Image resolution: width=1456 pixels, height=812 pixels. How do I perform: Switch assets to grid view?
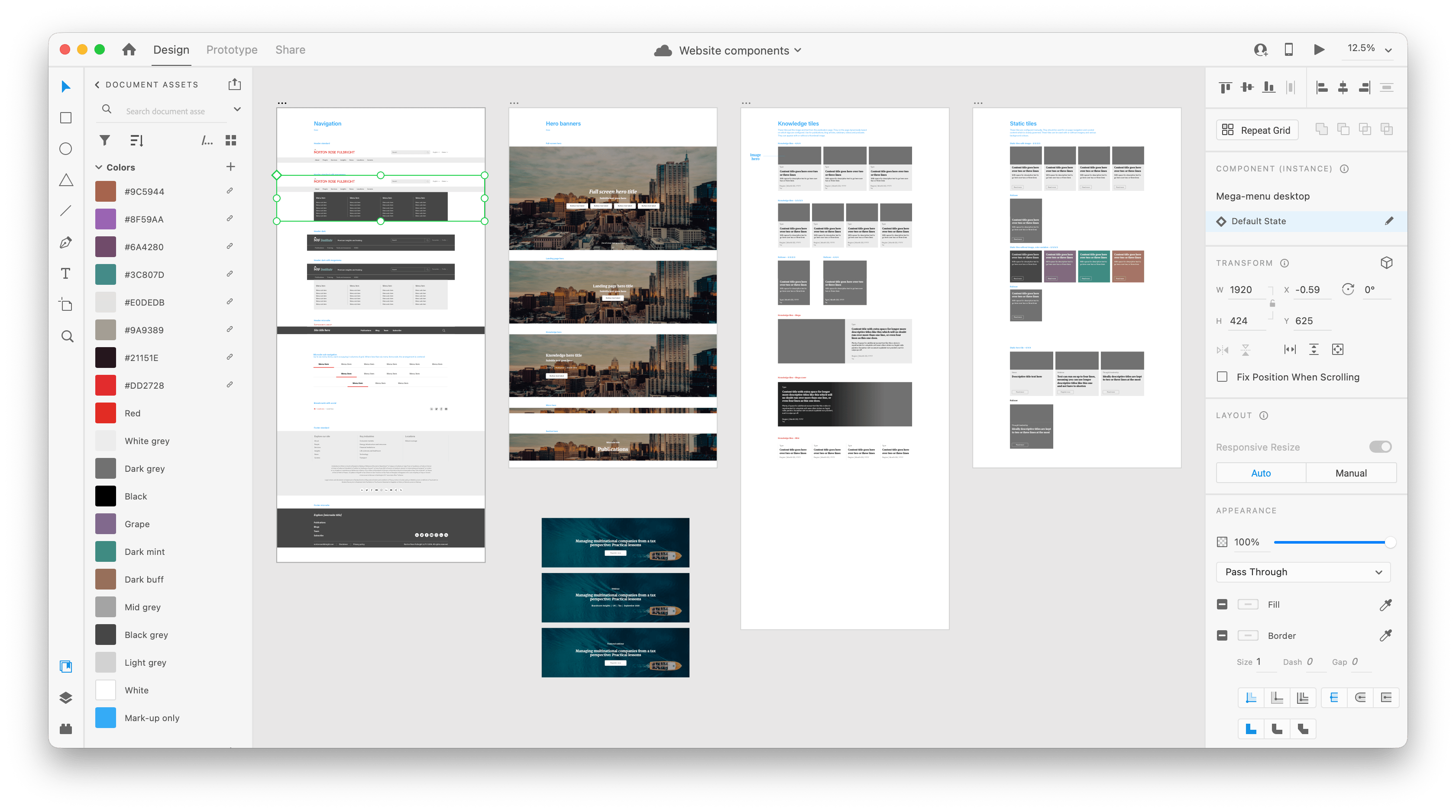[230, 140]
